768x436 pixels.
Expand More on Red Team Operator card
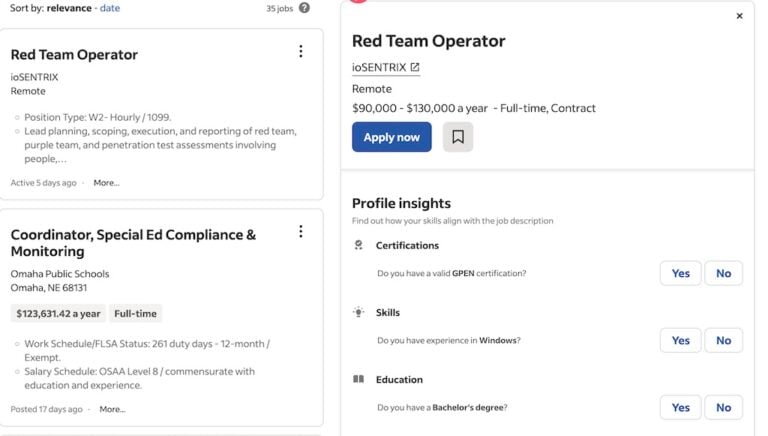point(106,183)
